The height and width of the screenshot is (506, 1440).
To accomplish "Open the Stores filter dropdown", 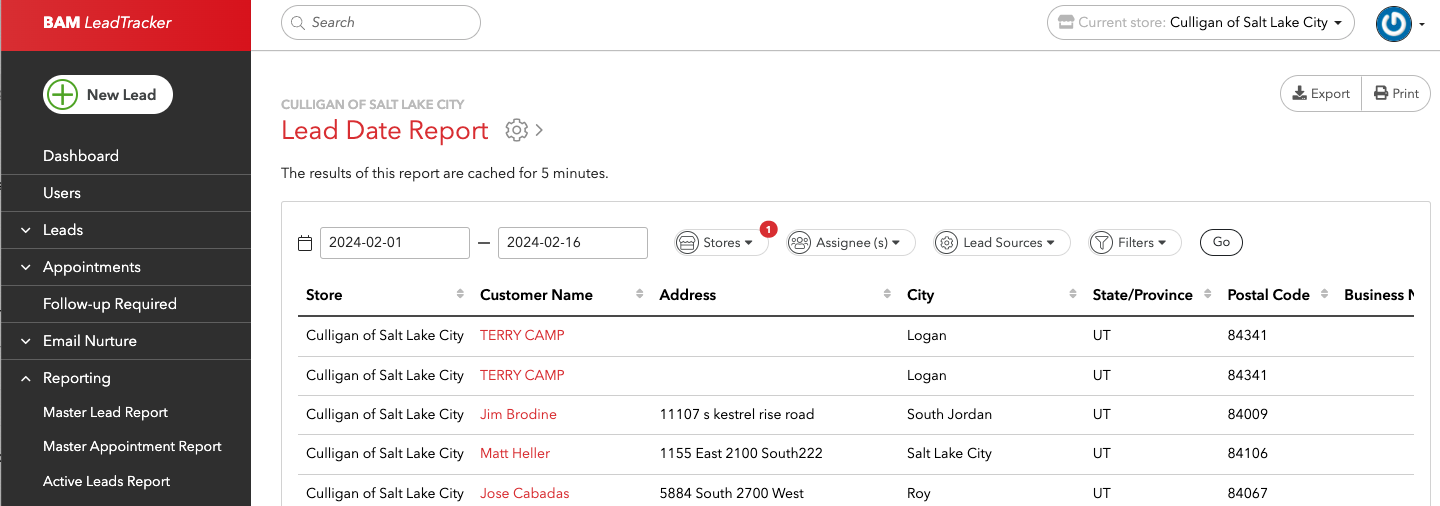I will [x=722, y=243].
